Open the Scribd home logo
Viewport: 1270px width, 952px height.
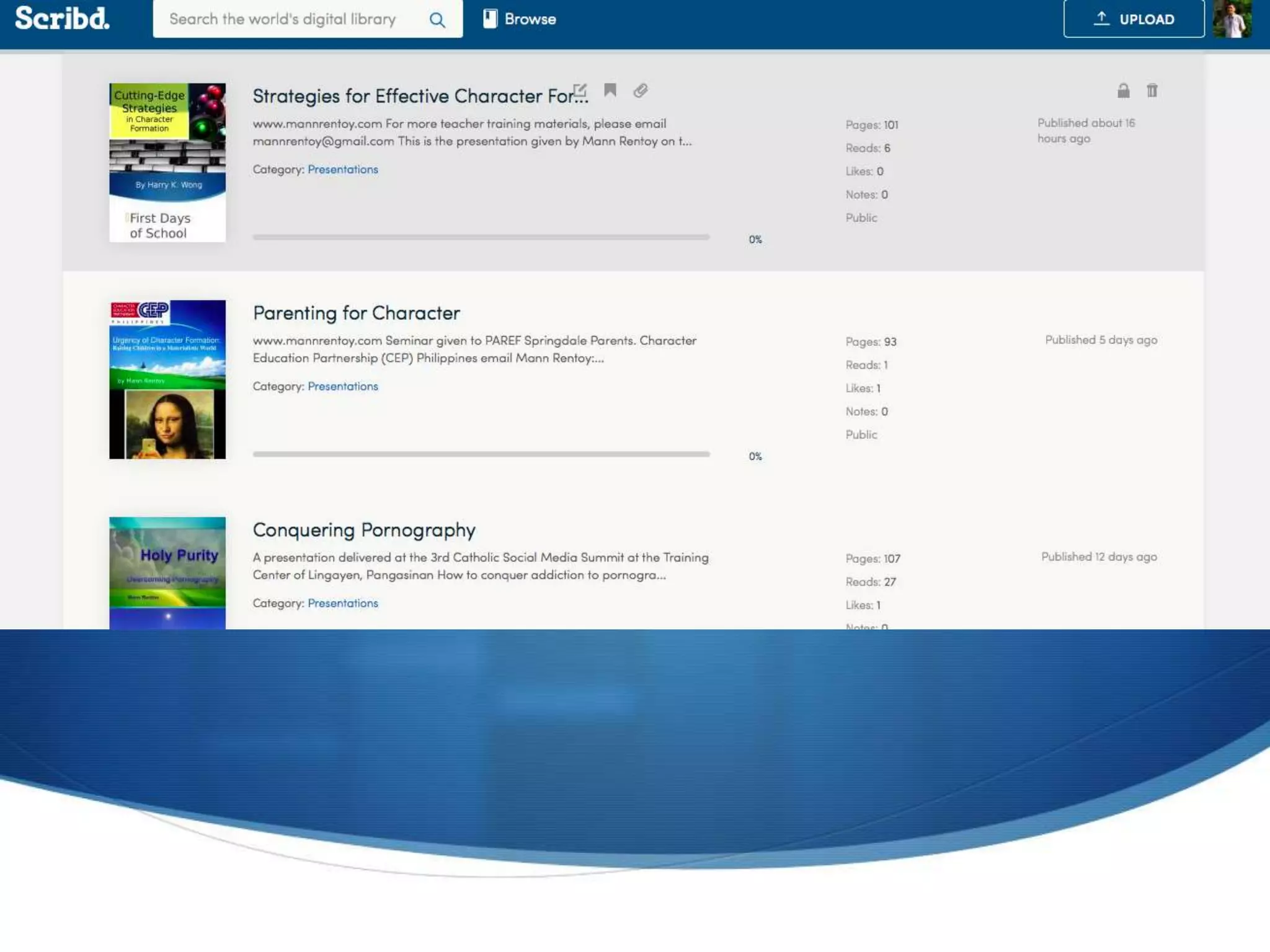coord(62,19)
